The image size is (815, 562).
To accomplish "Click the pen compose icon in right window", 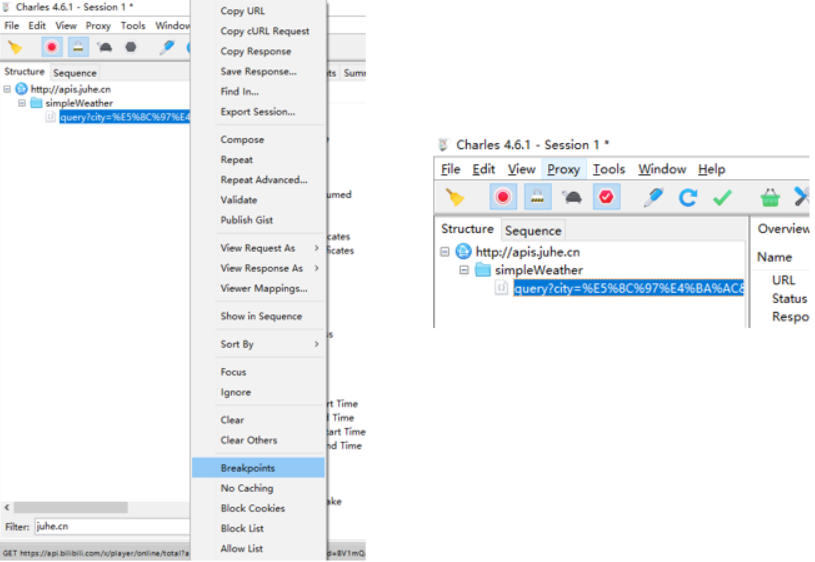I will (653, 197).
